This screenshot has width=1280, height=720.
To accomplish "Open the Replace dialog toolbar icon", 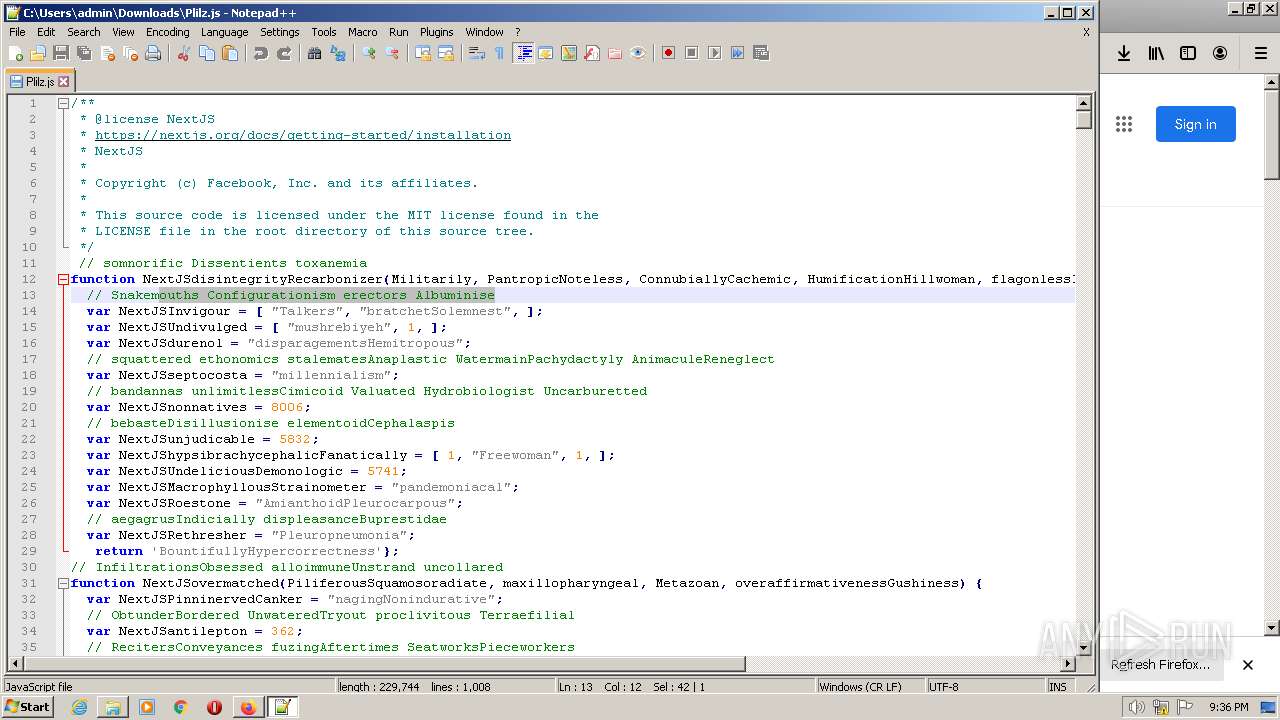I will point(338,53).
